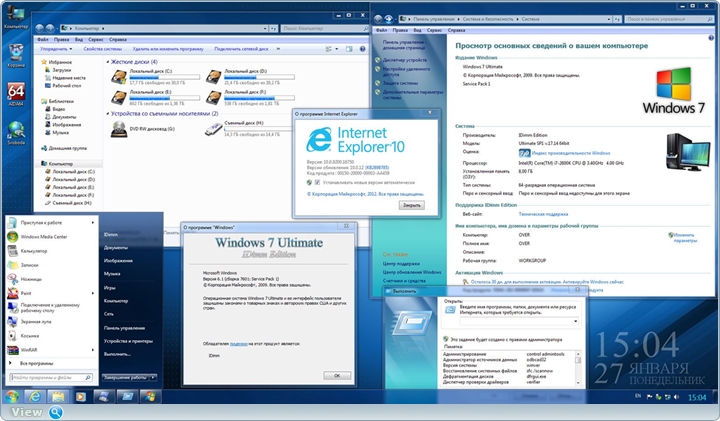Open the Recycle Bin (Корзина) desktop icon

(x=16, y=51)
